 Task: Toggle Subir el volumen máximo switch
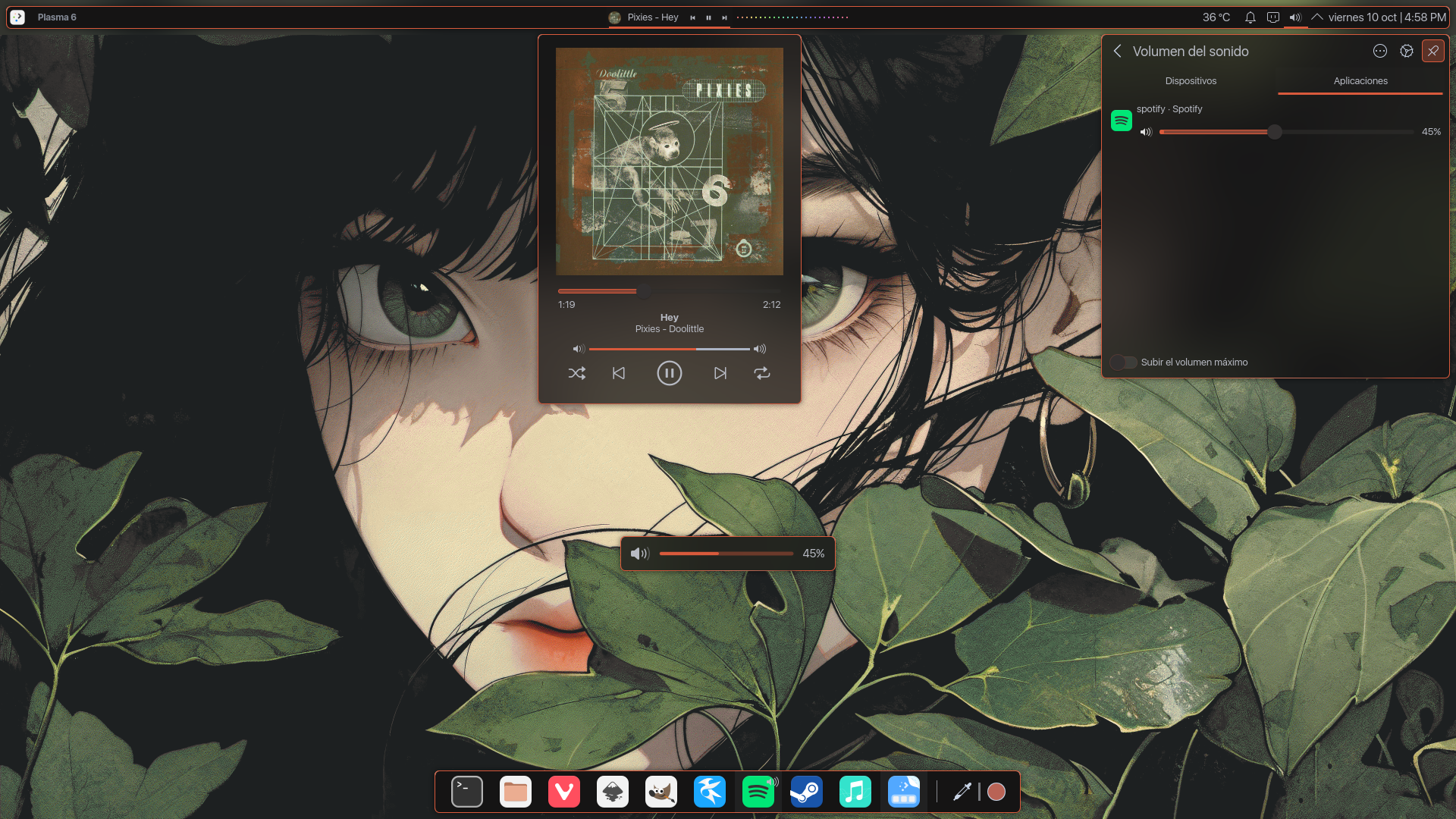click(1124, 362)
